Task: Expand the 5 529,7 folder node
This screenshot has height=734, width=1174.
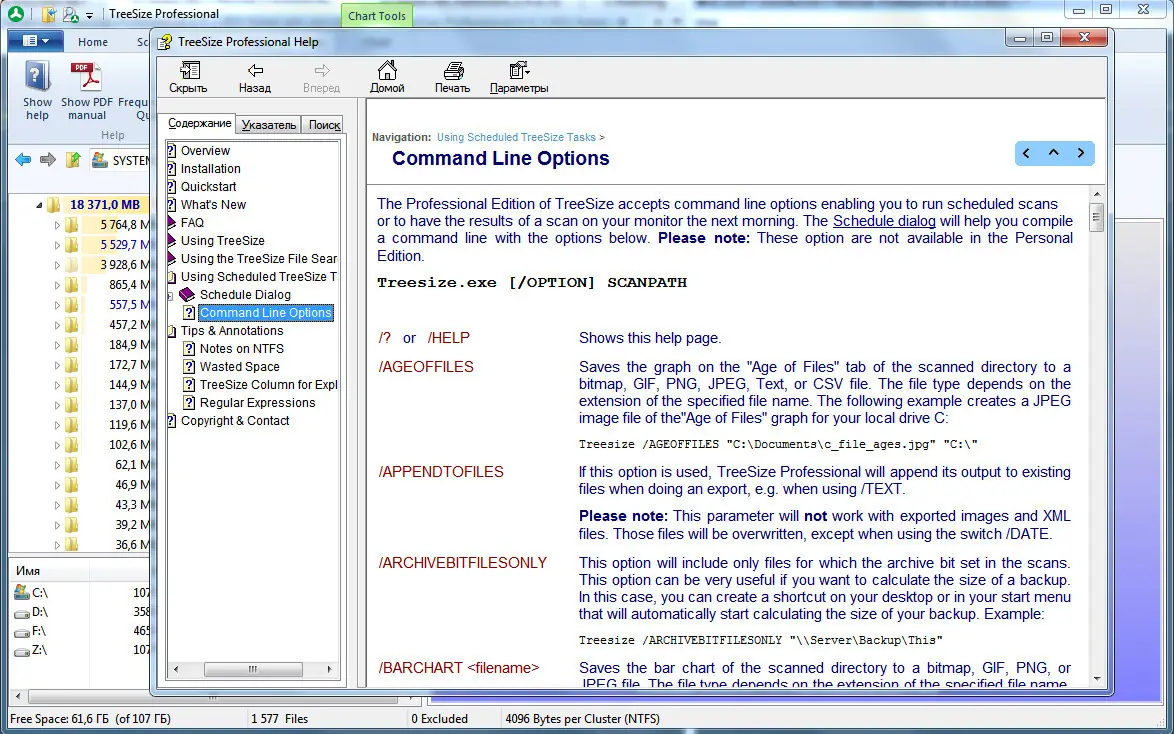Action: pos(57,245)
